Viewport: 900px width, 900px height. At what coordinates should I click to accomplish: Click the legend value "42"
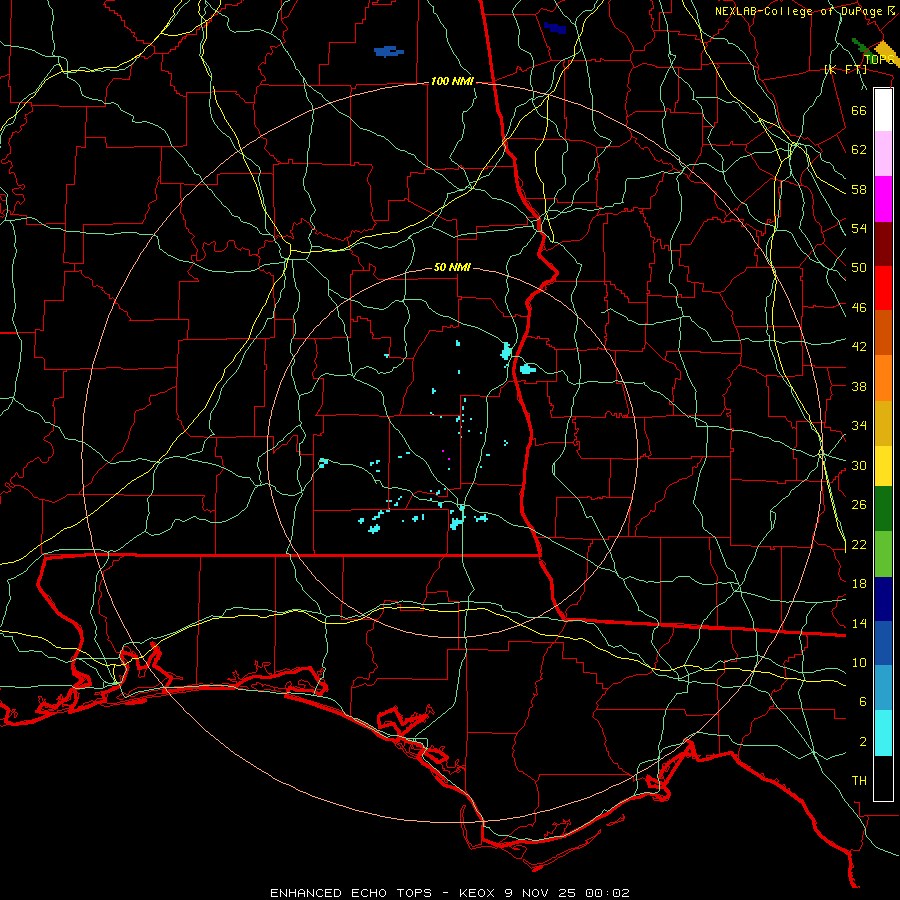tap(859, 347)
